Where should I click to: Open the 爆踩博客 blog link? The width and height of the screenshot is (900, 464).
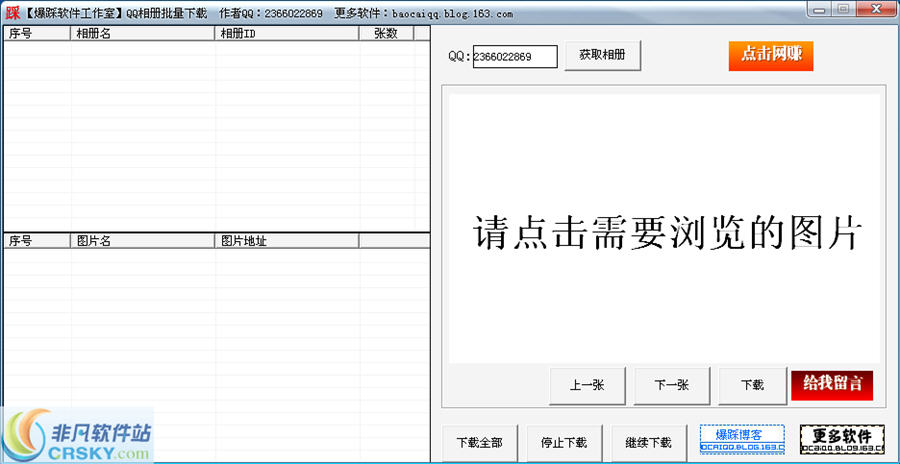pyautogui.click(x=742, y=439)
